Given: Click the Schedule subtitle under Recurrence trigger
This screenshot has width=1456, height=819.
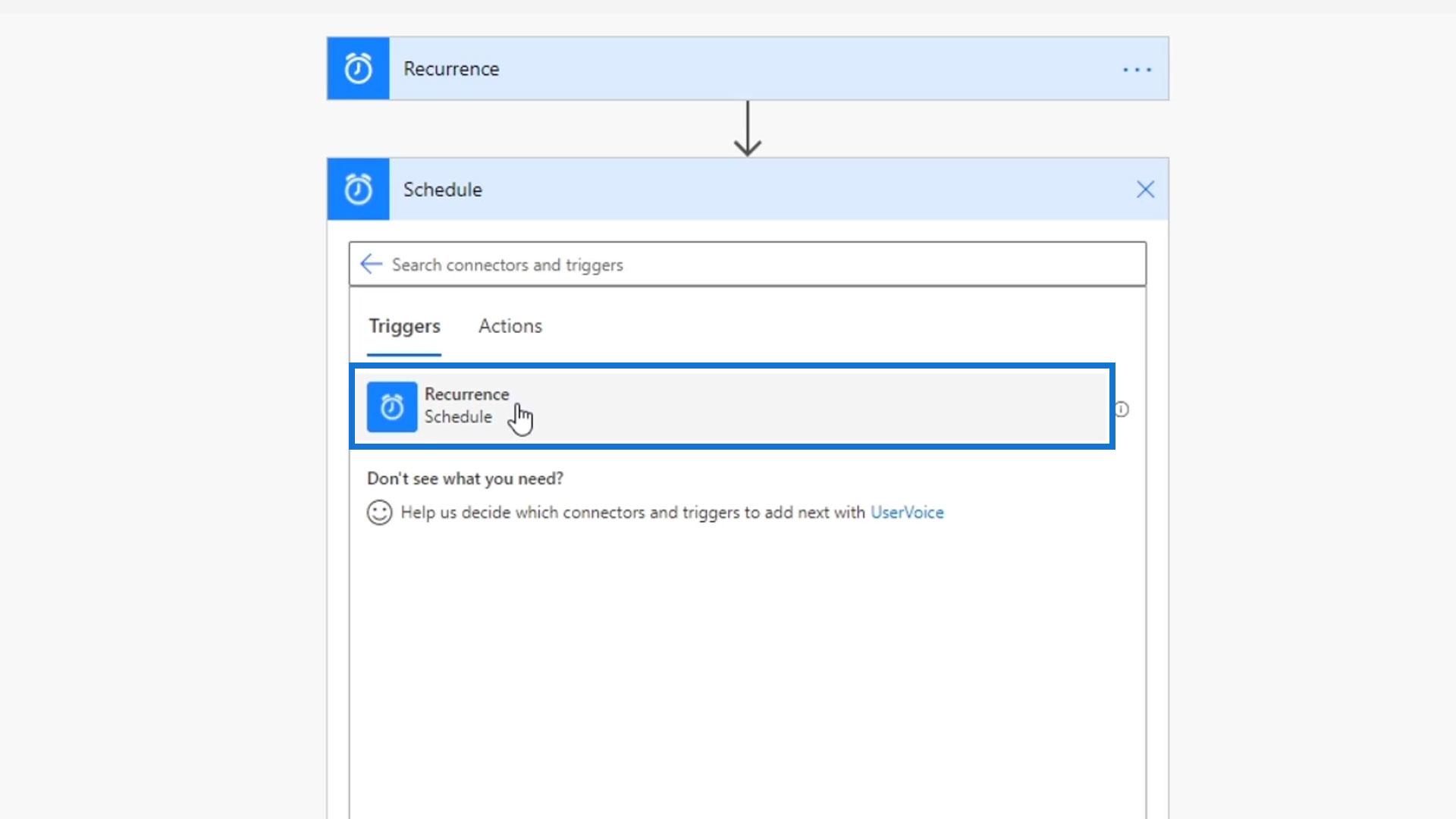Looking at the screenshot, I should (458, 417).
